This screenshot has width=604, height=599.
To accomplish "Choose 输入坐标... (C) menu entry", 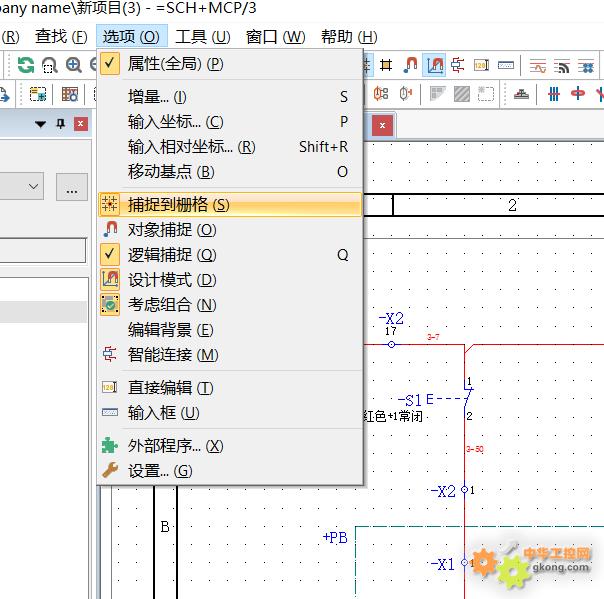I will coord(230,122).
